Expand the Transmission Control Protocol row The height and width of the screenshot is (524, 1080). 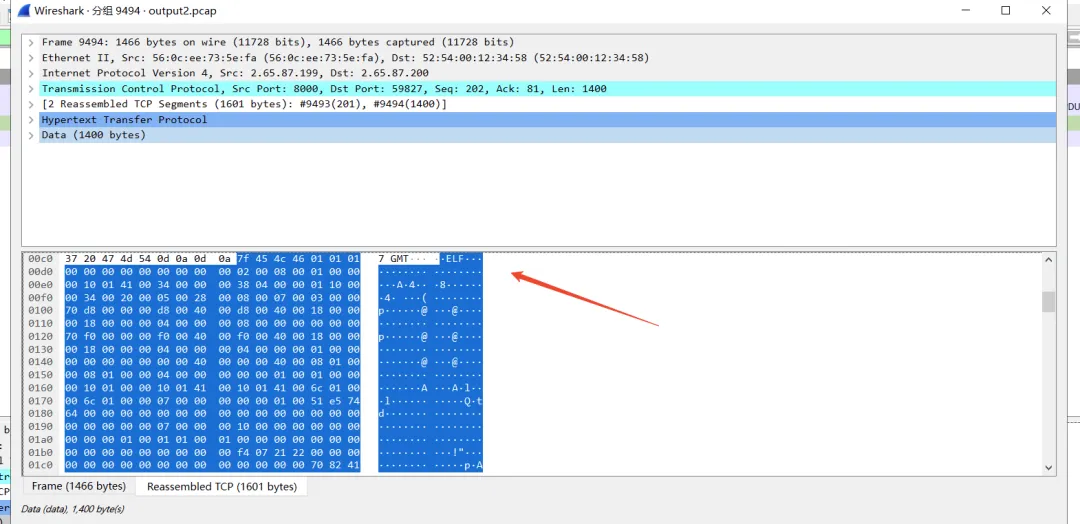pos(31,89)
